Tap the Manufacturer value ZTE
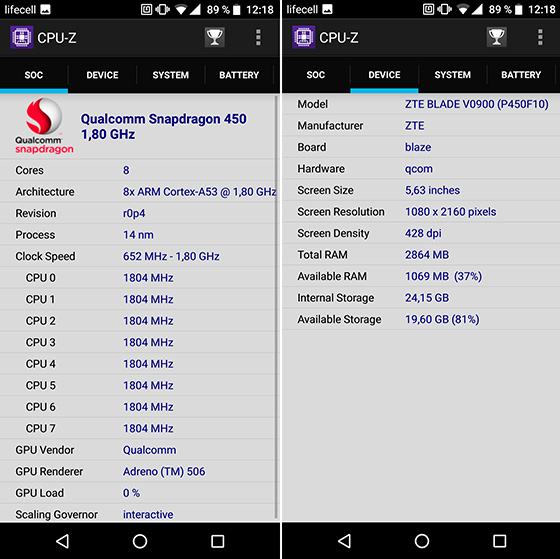This screenshot has height=559, width=560. [x=414, y=125]
